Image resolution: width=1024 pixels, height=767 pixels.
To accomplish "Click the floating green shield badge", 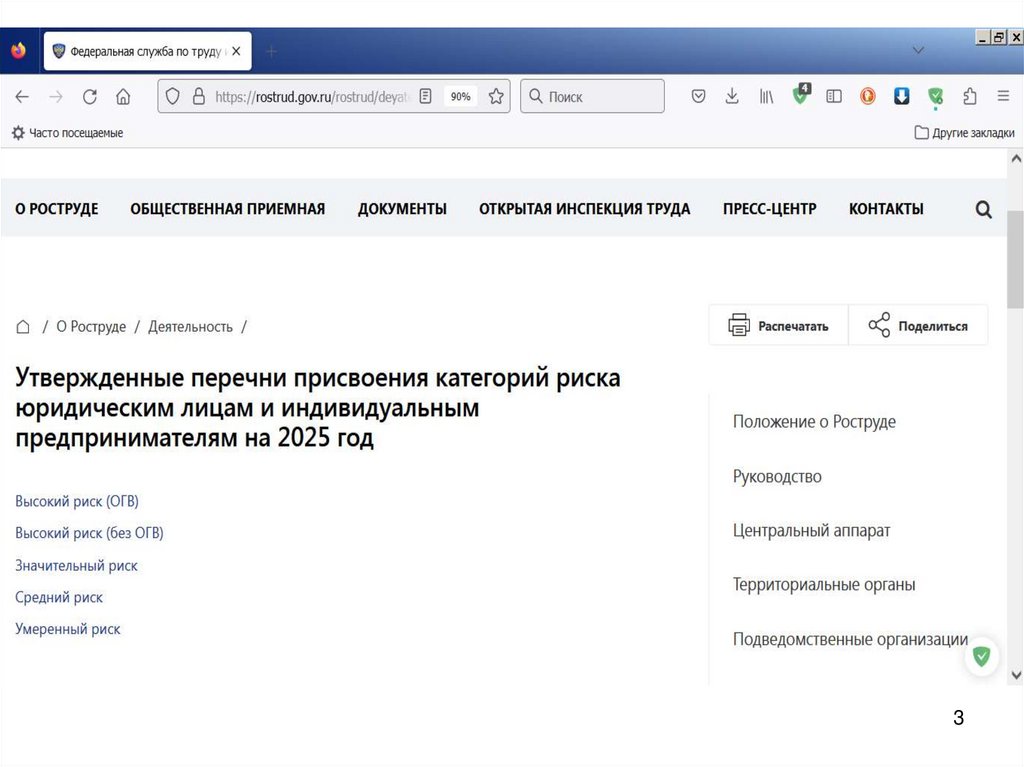I will (982, 656).
